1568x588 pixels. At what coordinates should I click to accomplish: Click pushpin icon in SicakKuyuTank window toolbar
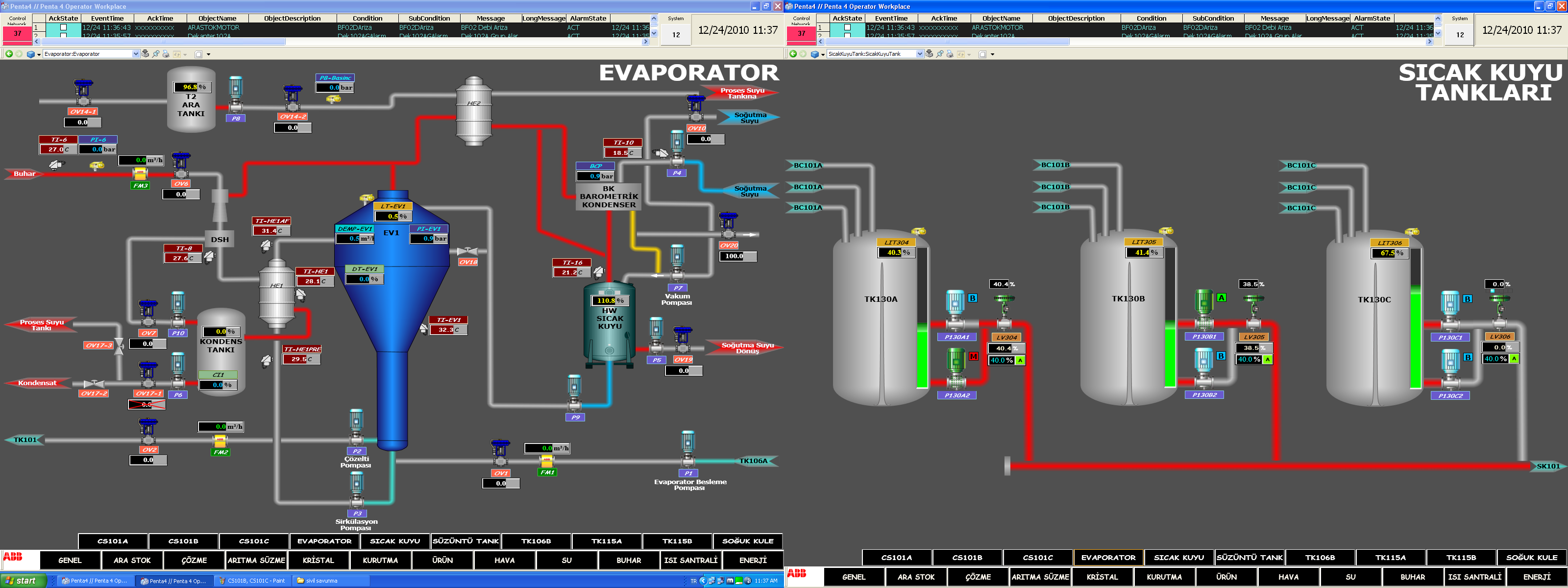click(940, 54)
